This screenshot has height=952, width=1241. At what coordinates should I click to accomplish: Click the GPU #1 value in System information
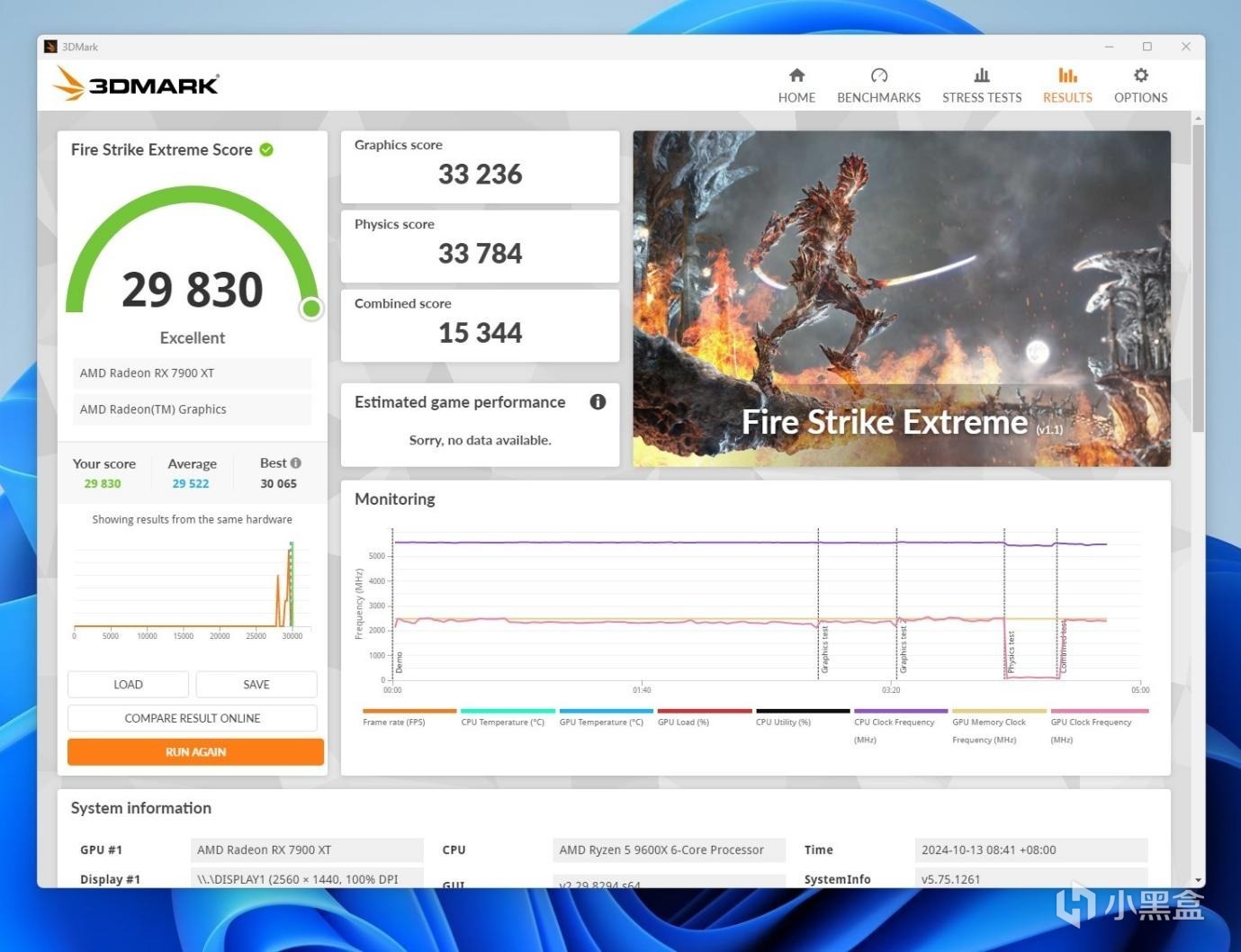pyautogui.click(x=307, y=849)
